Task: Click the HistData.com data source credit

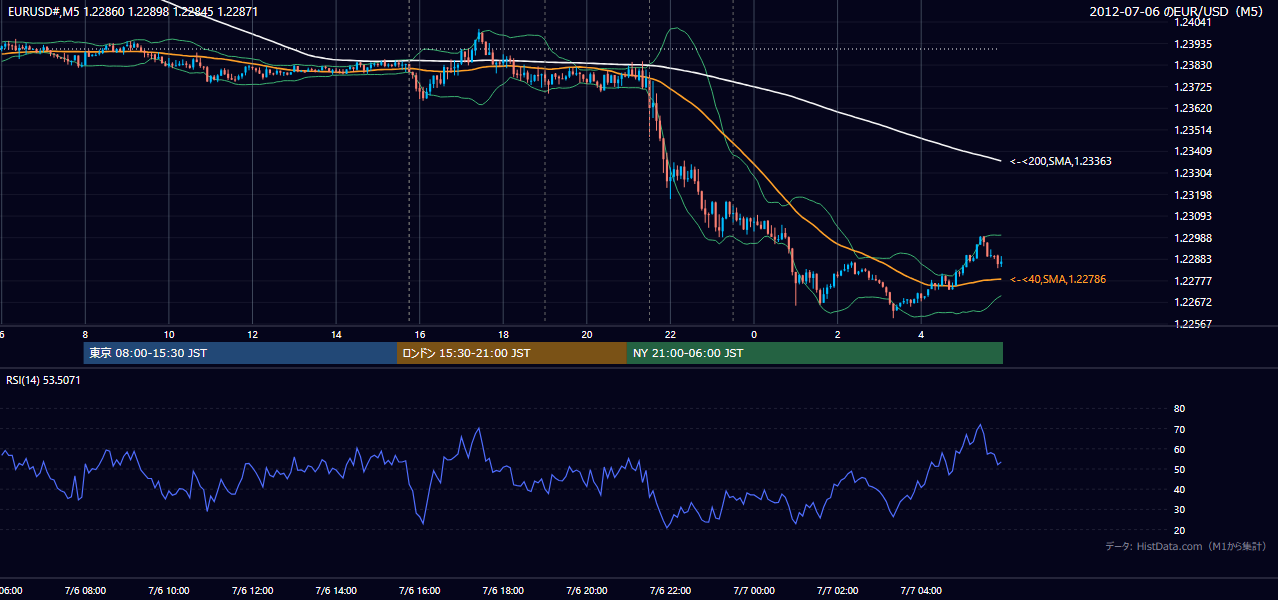Action: pos(1186,546)
